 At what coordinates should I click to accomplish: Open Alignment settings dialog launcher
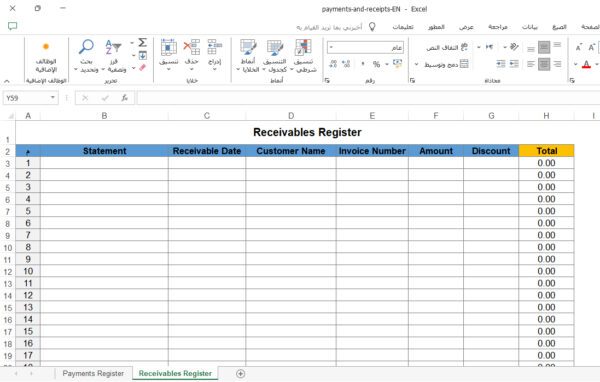tap(412, 80)
